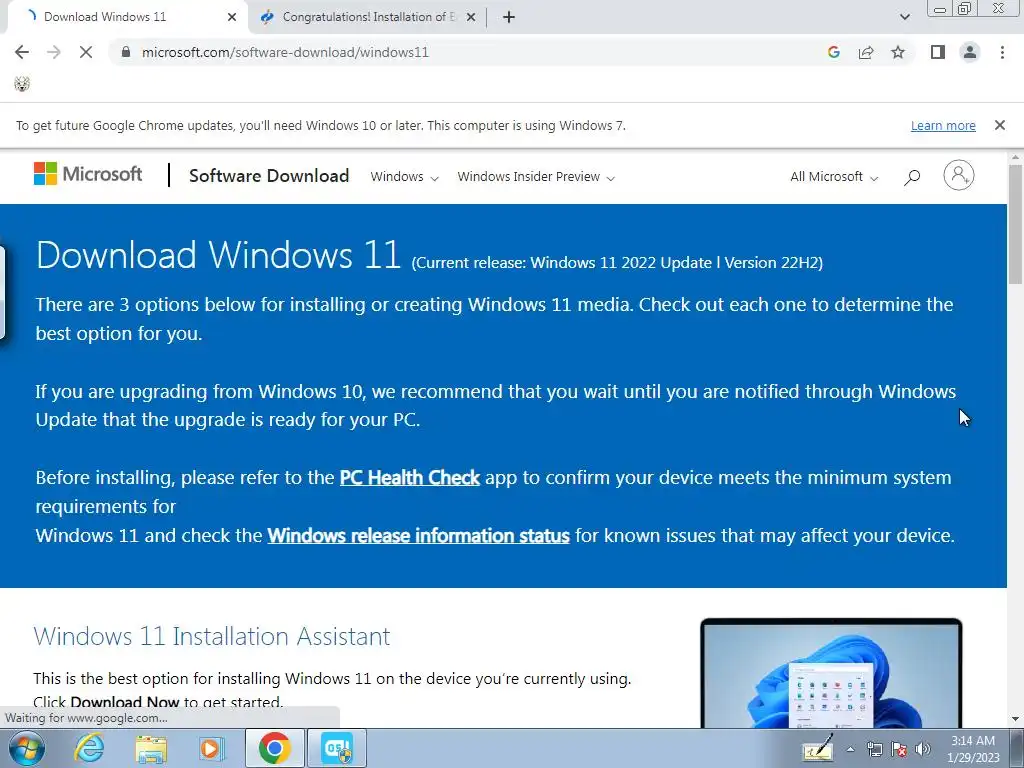Click the scrollbar down arrow
The width and height of the screenshot is (1024, 768).
[x=1015, y=719]
